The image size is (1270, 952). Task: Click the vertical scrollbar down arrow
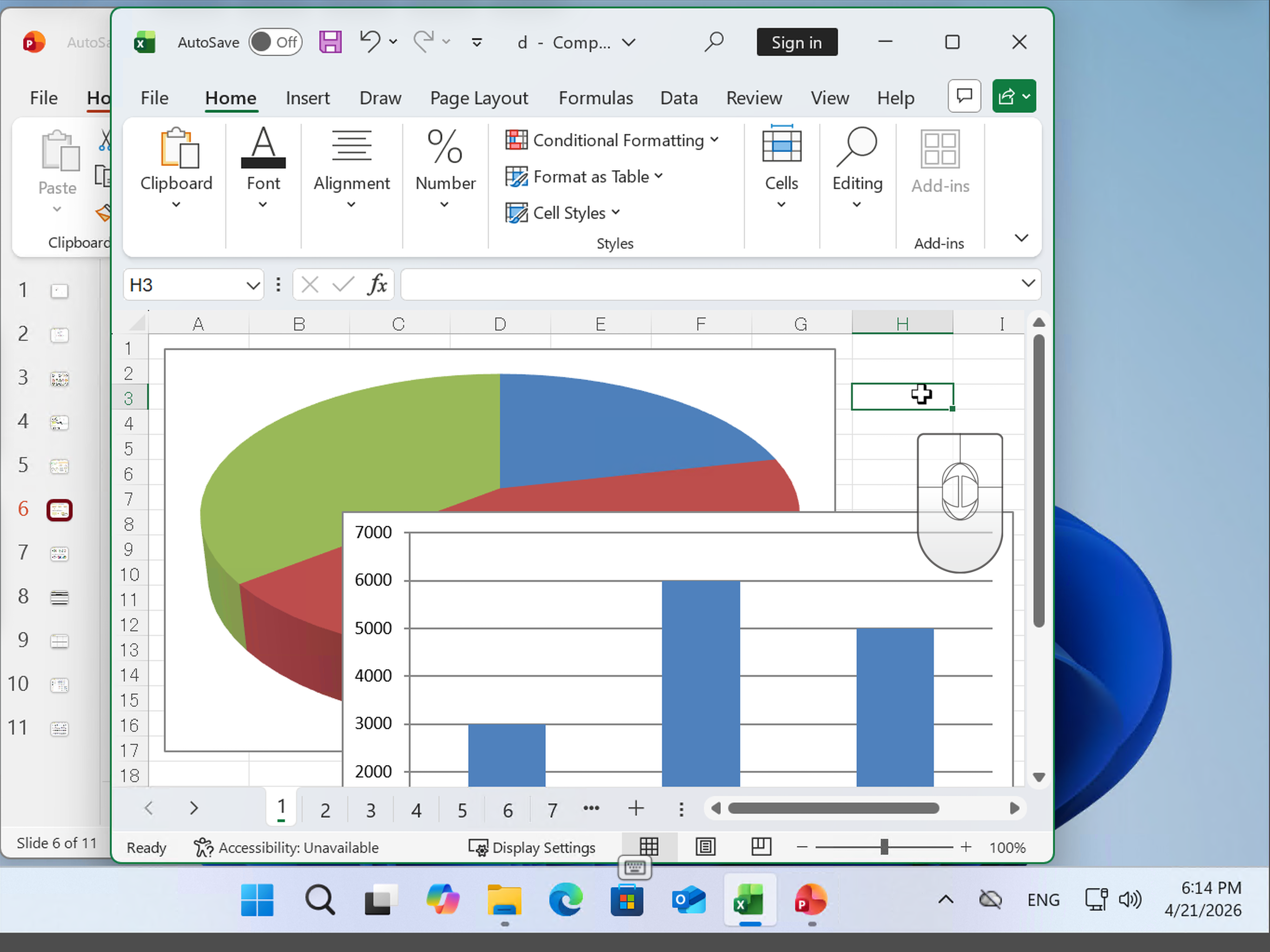pyautogui.click(x=1038, y=777)
